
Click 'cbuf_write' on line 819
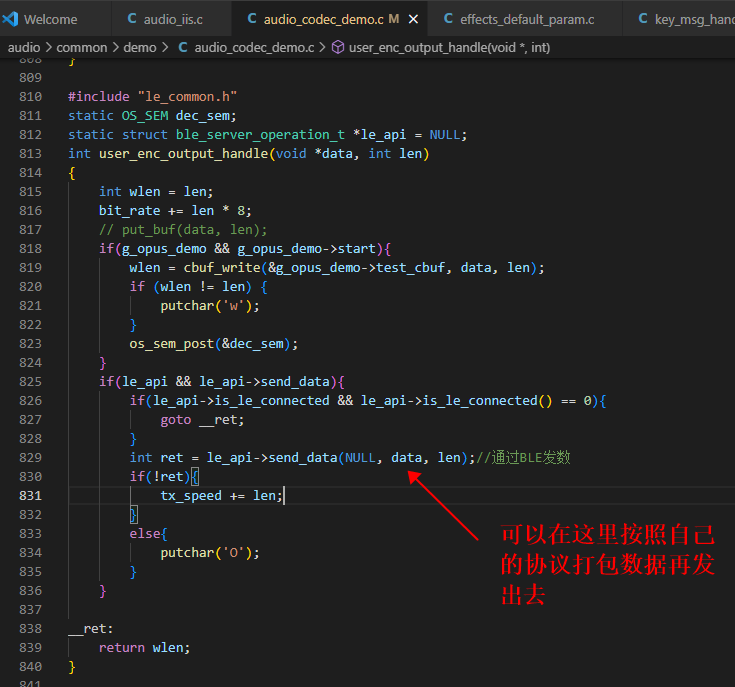pos(222,268)
